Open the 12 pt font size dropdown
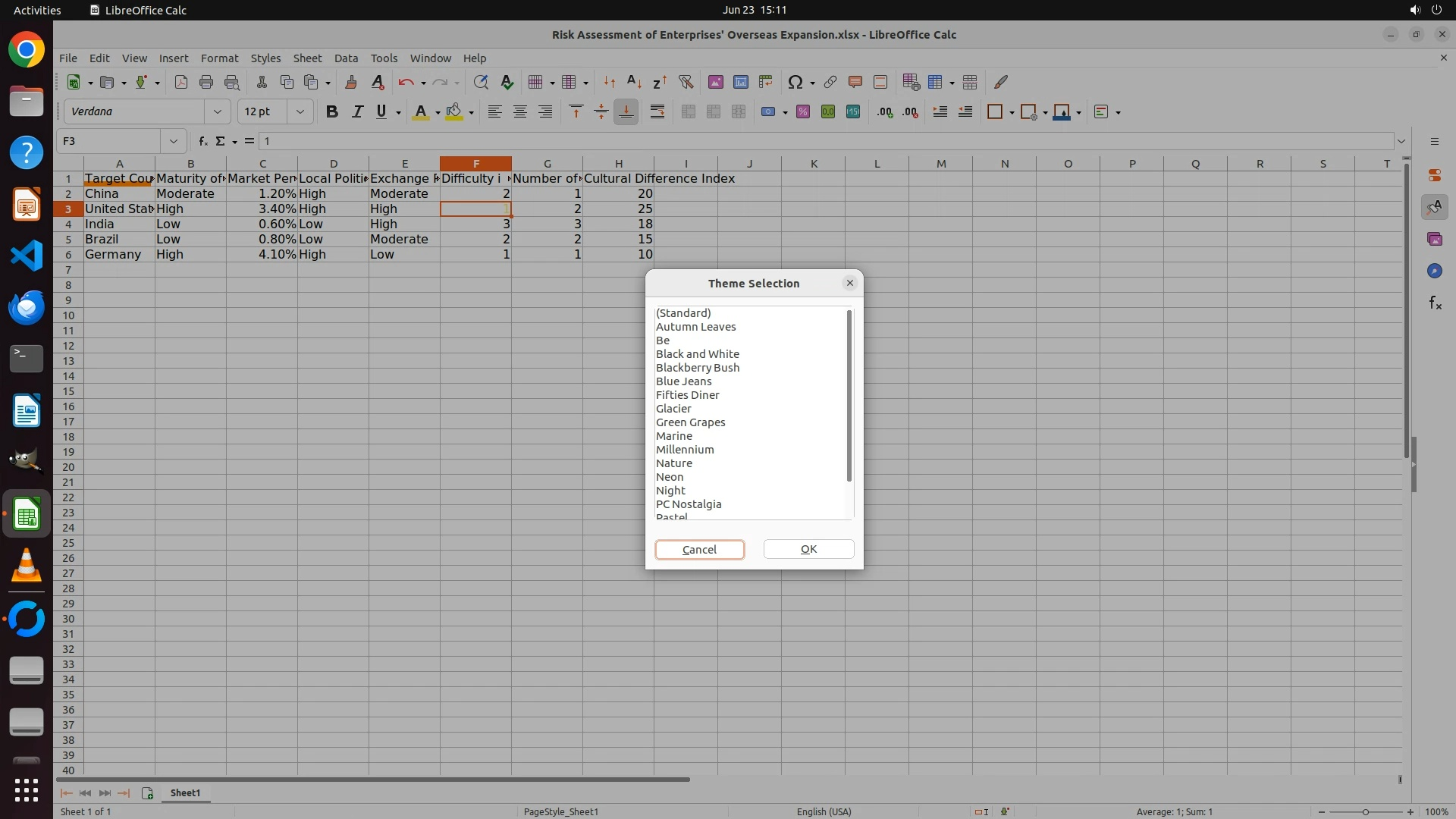Viewport: 1456px width, 819px height. coord(300,112)
